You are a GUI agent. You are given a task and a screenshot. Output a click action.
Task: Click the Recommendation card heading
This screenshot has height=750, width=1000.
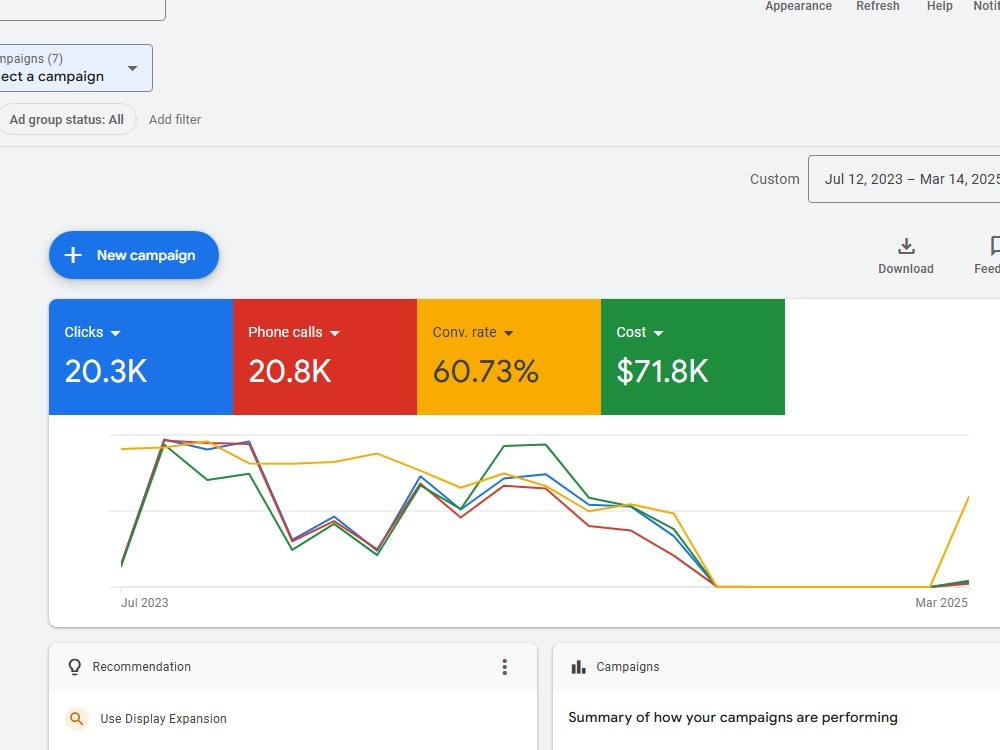click(142, 666)
